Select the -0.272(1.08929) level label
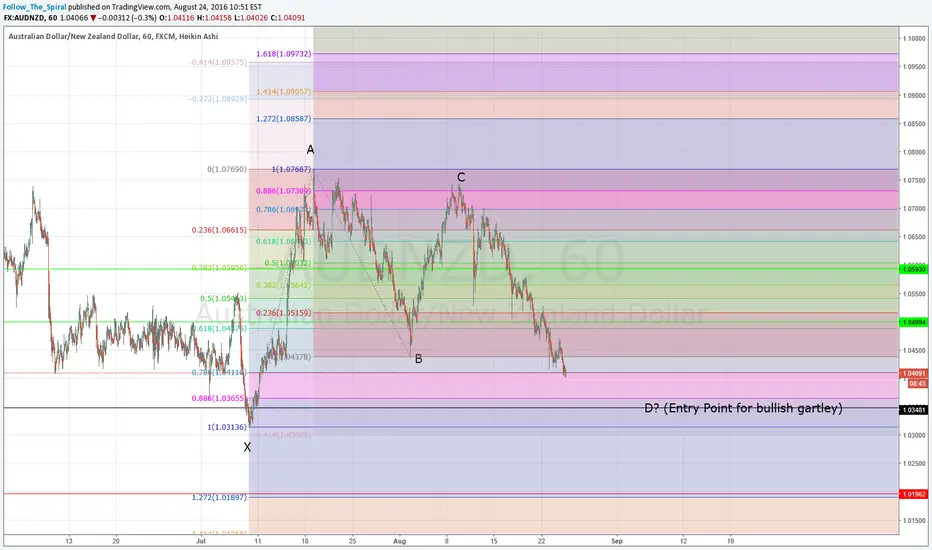Viewport: 932px width, 550px height. 218,99
